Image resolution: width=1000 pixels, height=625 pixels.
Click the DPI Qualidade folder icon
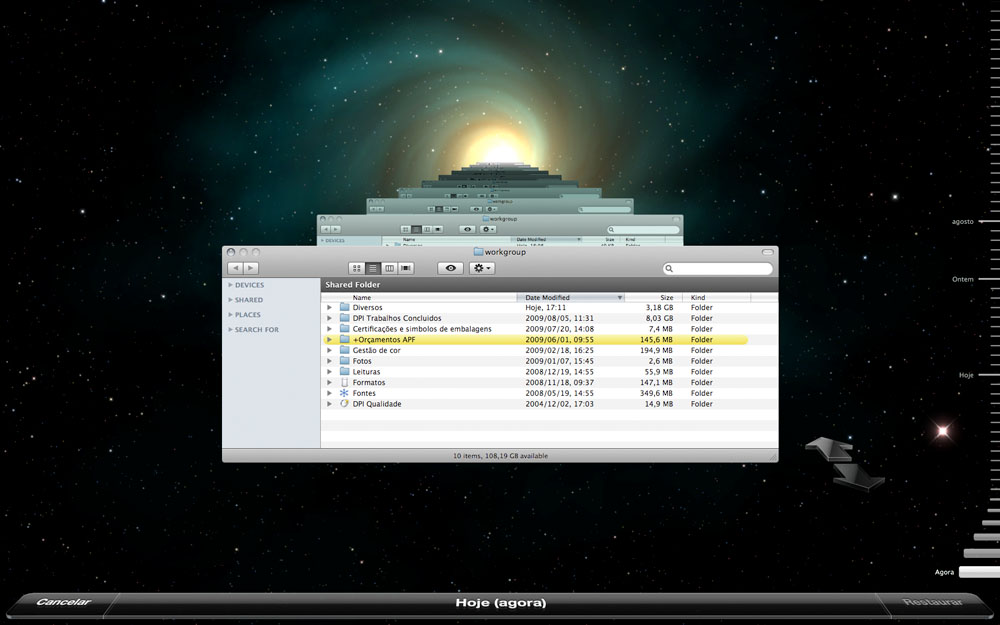pos(345,403)
